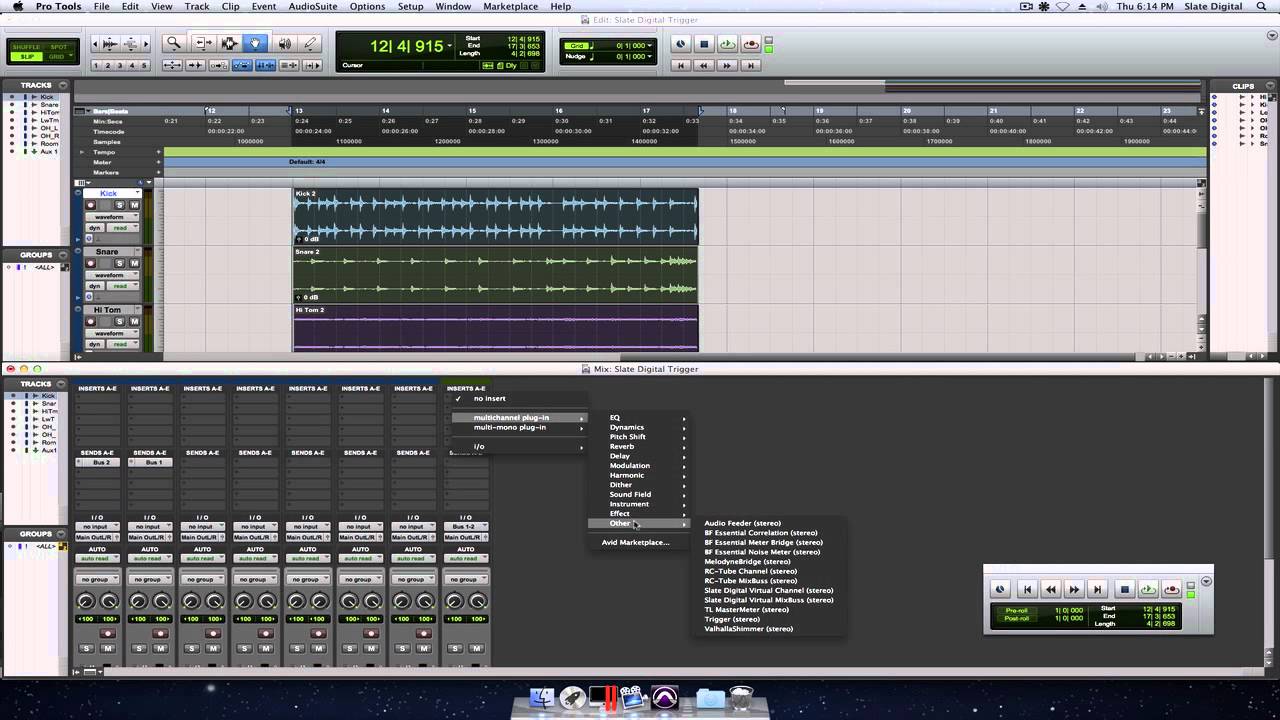
Task: Click Rewind in the Edit window transport
Action: (704, 65)
